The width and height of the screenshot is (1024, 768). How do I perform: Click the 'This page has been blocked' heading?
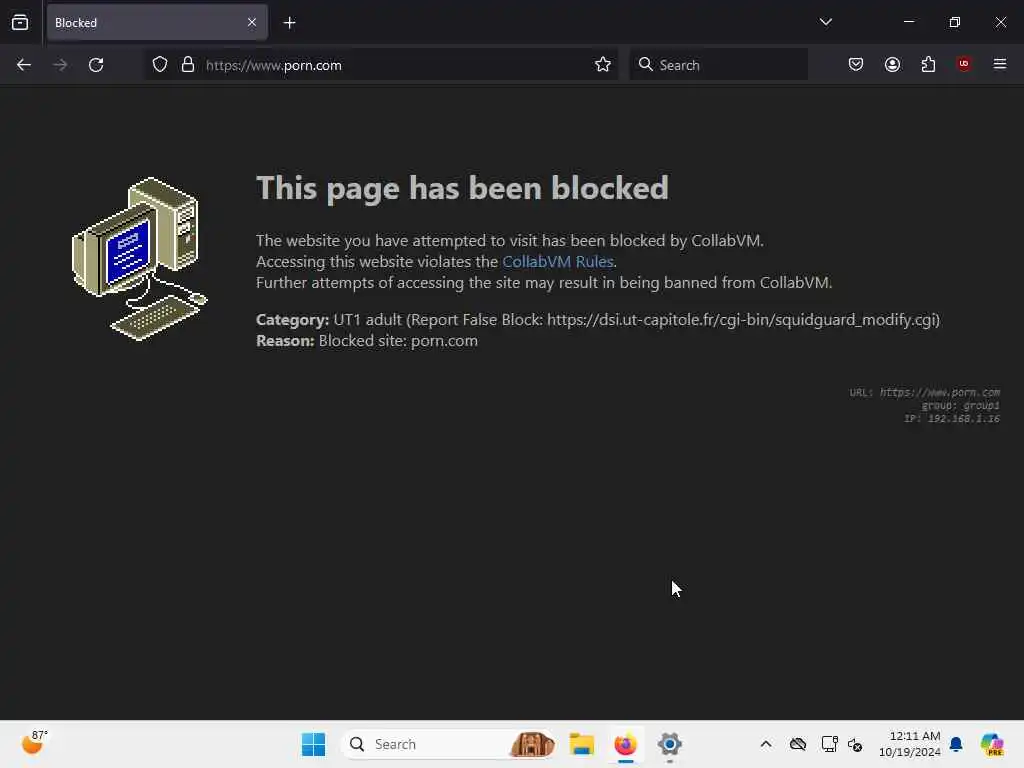point(462,188)
